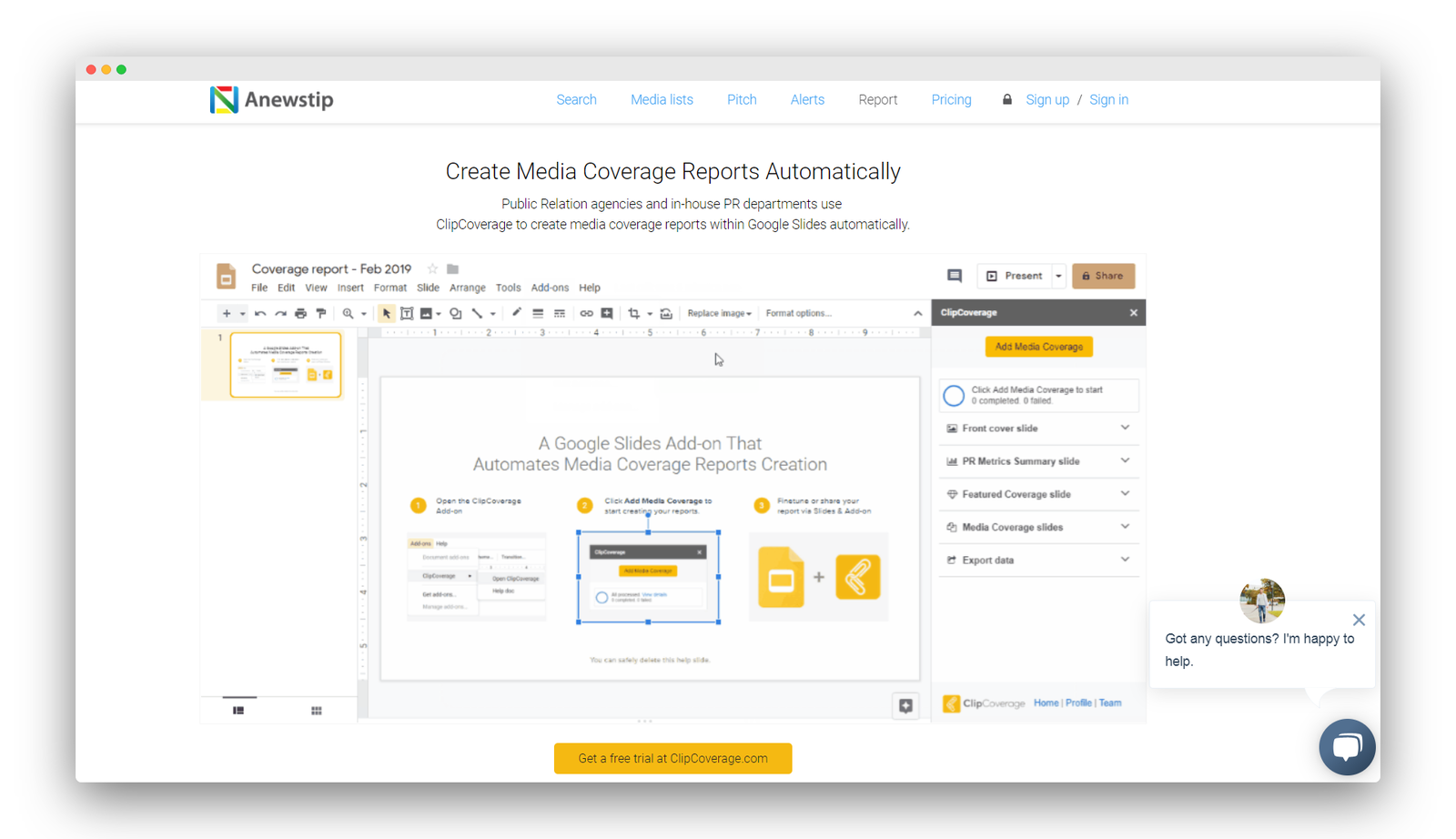This screenshot has height=839, width=1456.
Task: Expand the Front cover slide section
Action: (x=1038, y=429)
